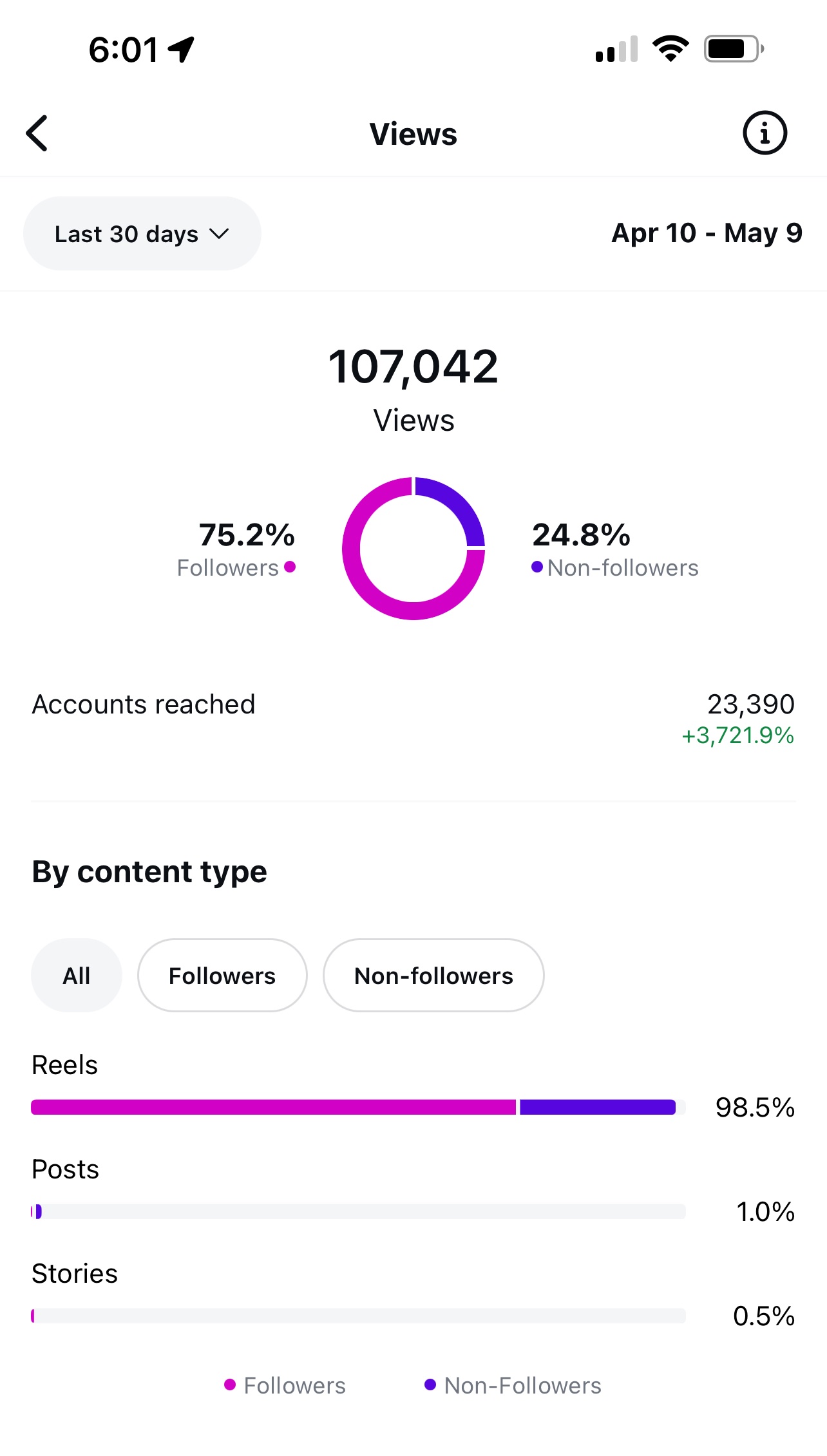Tap the chevron in the date range selector
The image size is (827, 1456).
(220, 234)
